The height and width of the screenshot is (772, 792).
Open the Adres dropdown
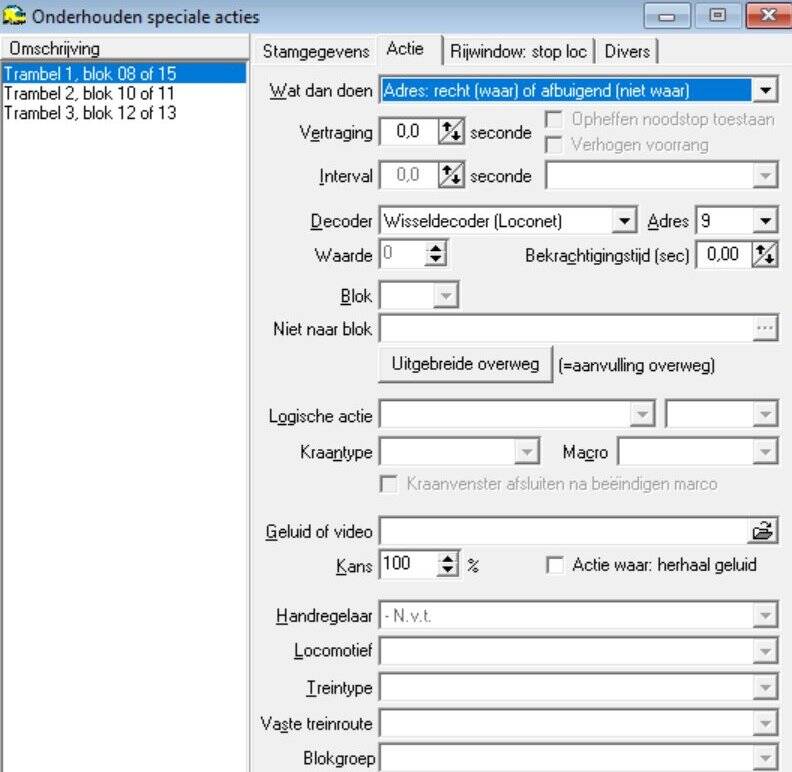point(765,221)
